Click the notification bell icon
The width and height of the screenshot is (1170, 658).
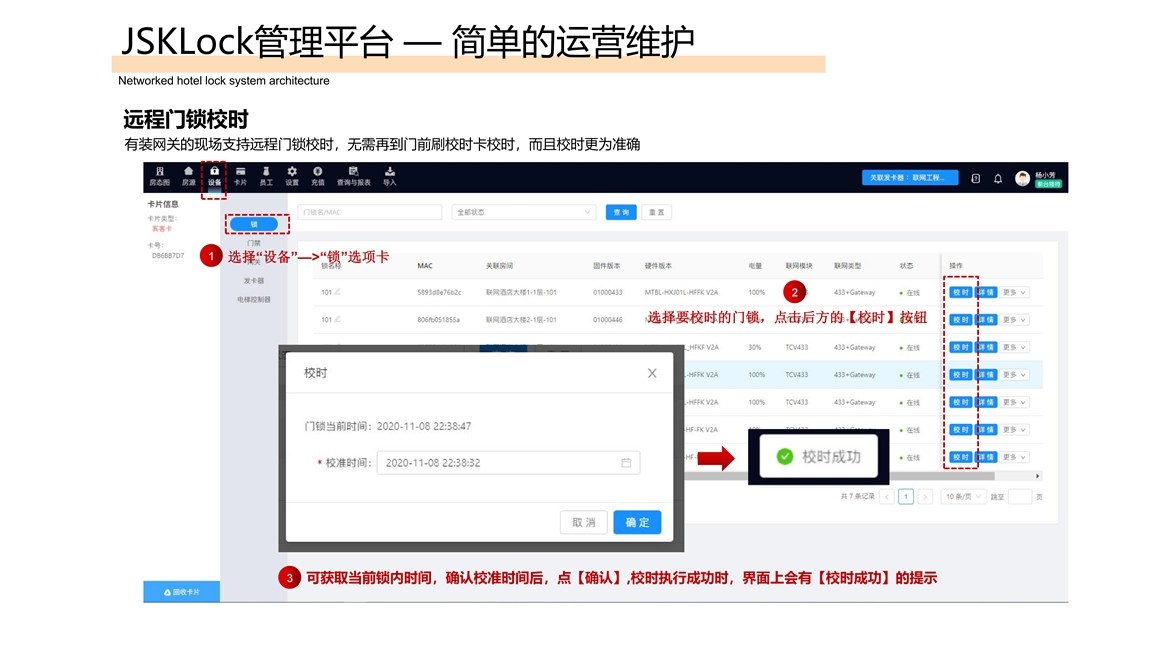[x=998, y=178]
